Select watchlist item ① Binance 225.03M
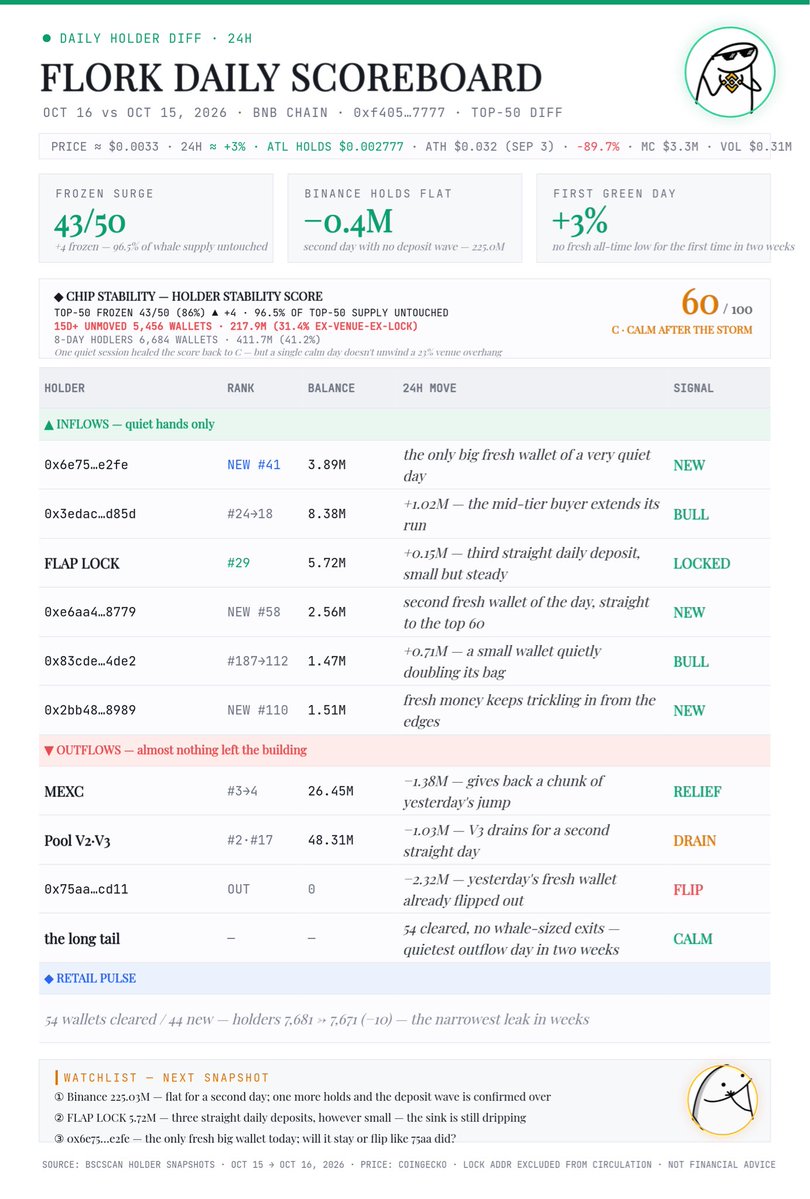The width and height of the screenshot is (810, 1199). 302,1097
